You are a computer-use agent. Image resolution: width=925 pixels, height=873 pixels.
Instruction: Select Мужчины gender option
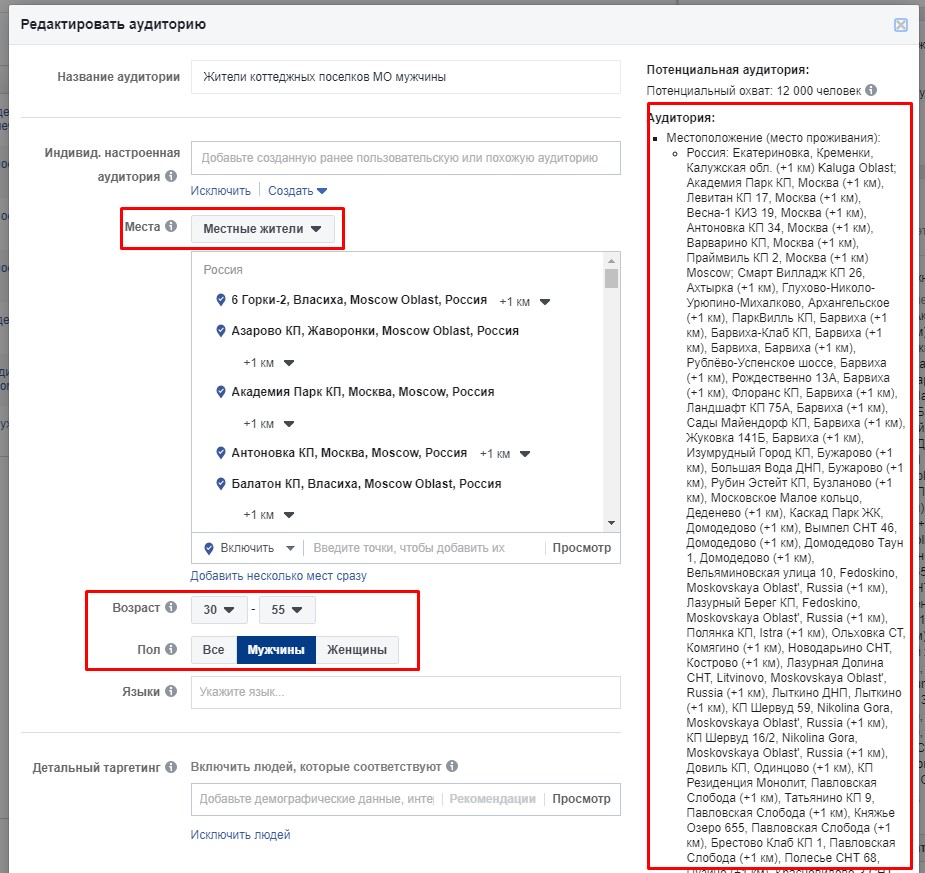(276, 650)
